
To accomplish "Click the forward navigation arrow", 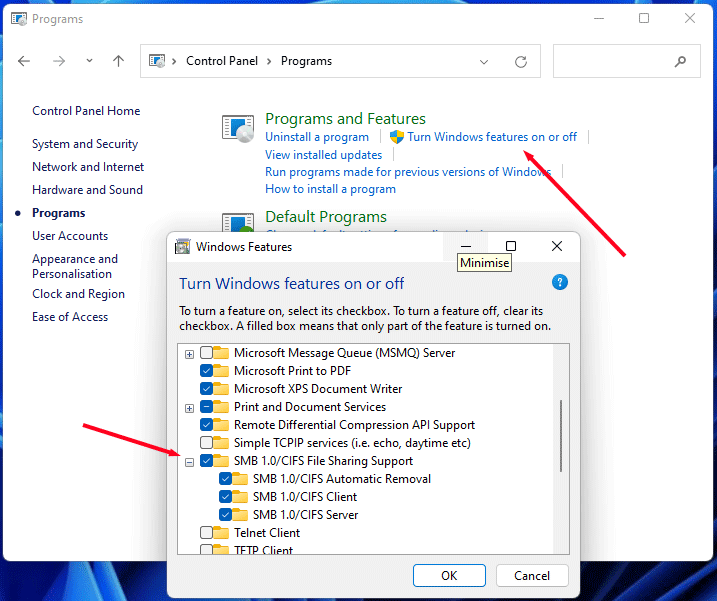I will 59,61.
